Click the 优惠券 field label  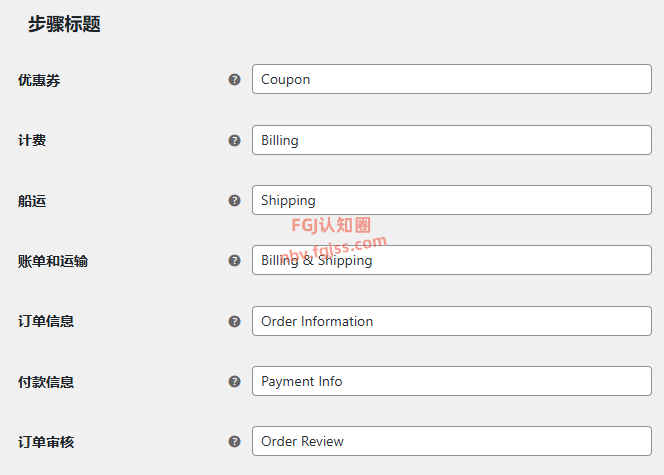(39, 80)
